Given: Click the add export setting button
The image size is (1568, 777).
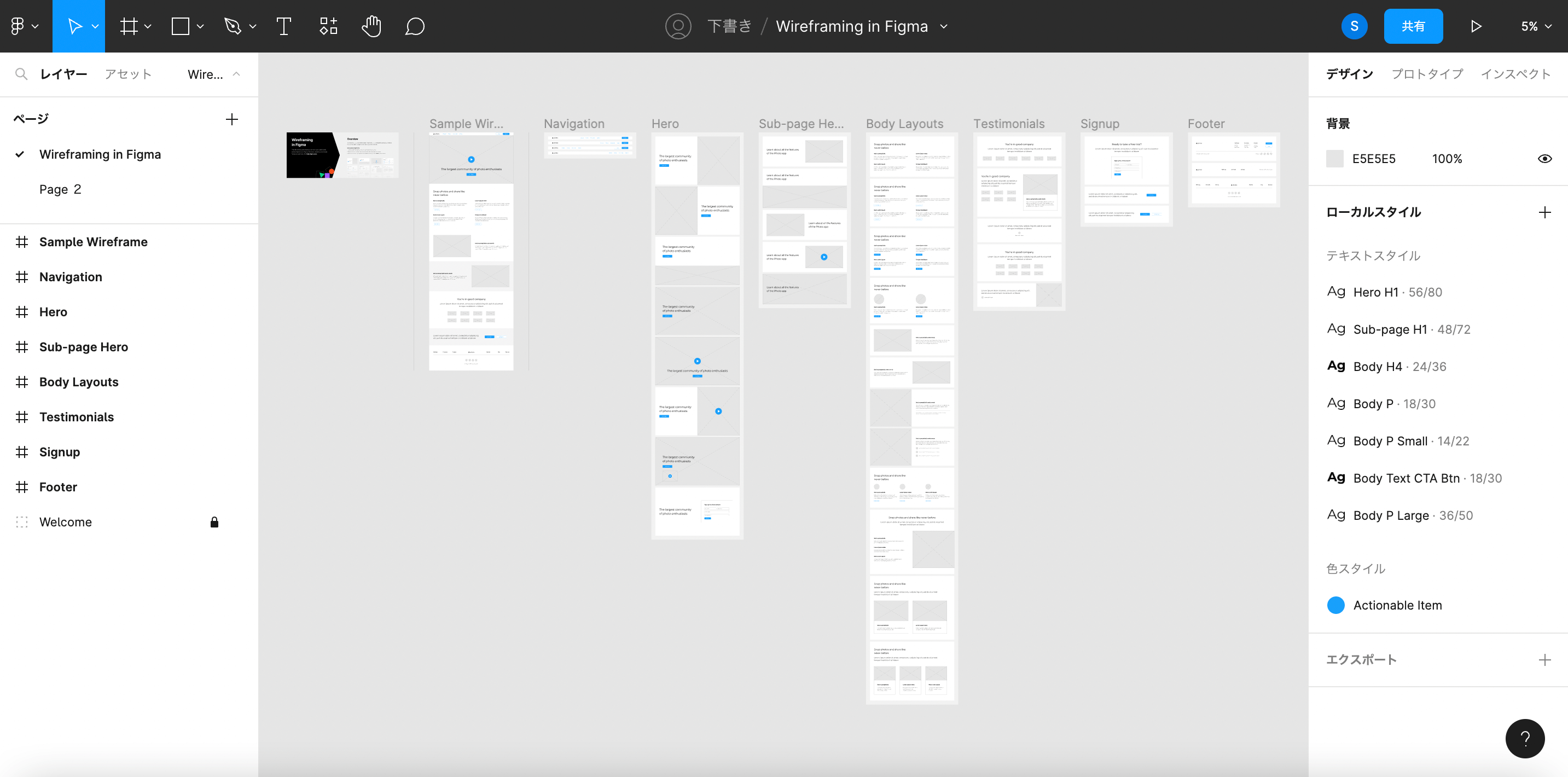Looking at the screenshot, I should pyautogui.click(x=1543, y=658).
